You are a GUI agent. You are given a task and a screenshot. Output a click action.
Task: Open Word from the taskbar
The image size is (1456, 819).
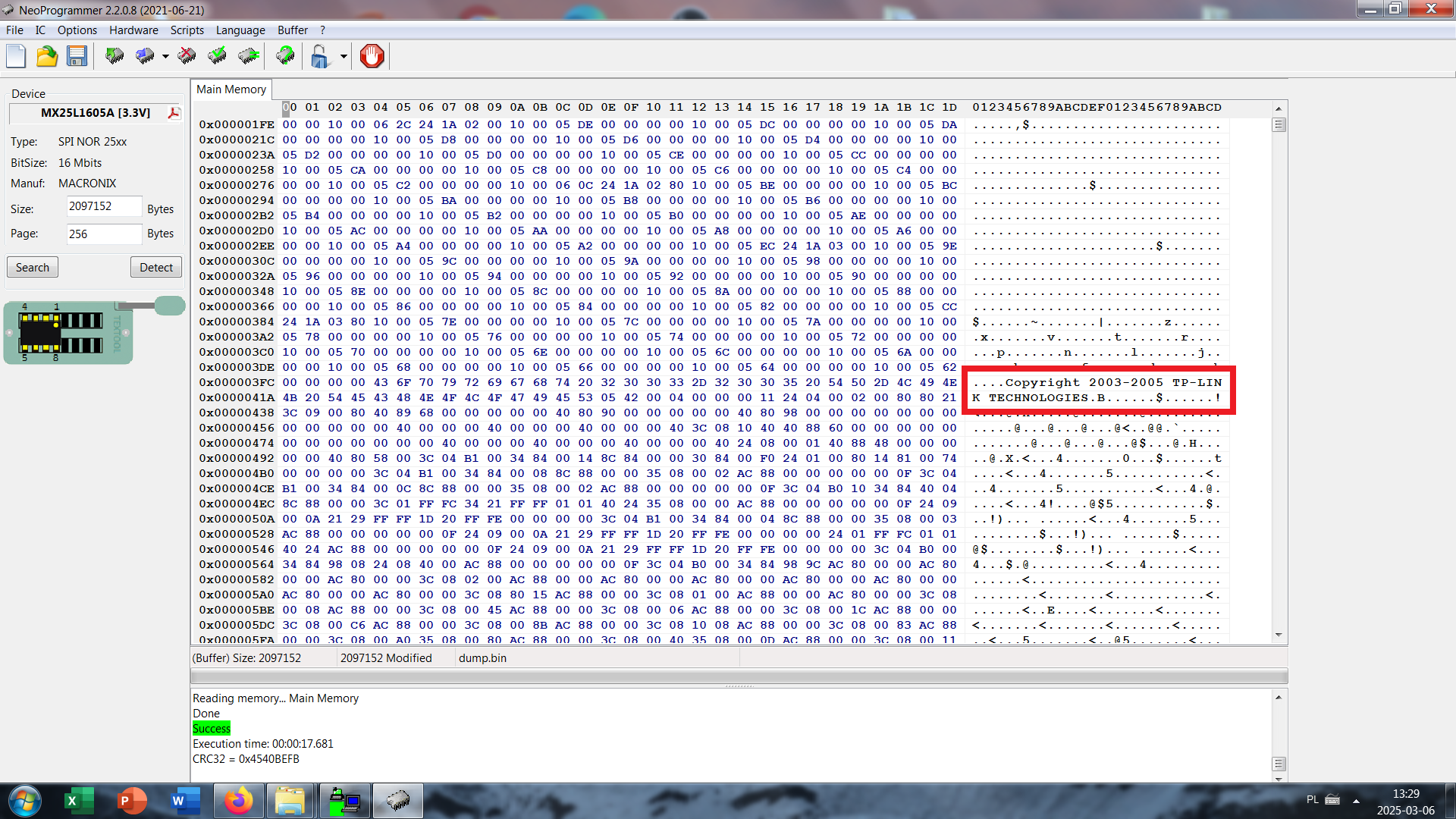click(185, 801)
